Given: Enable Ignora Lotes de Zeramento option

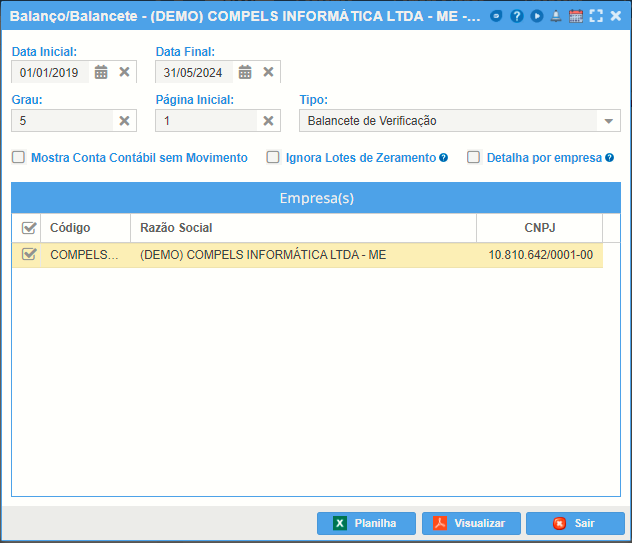Looking at the screenshot, I should 273,157.
